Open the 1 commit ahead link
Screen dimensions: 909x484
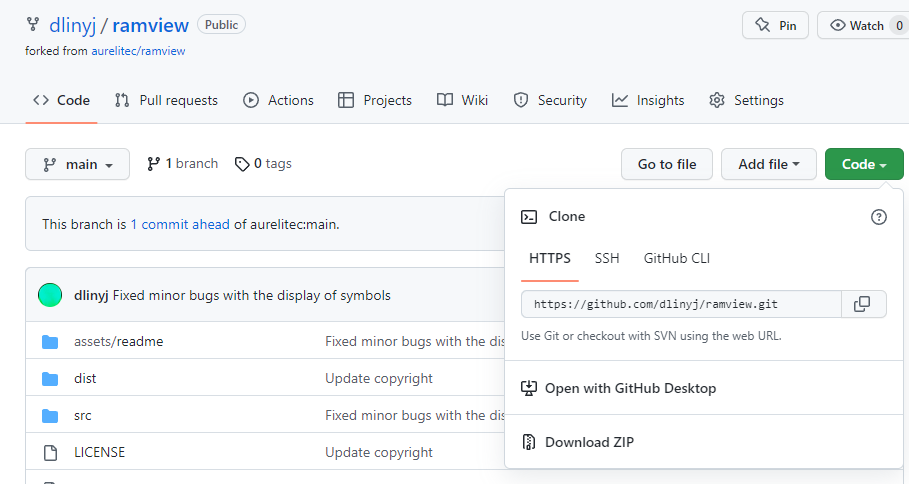tap(180, 224)
